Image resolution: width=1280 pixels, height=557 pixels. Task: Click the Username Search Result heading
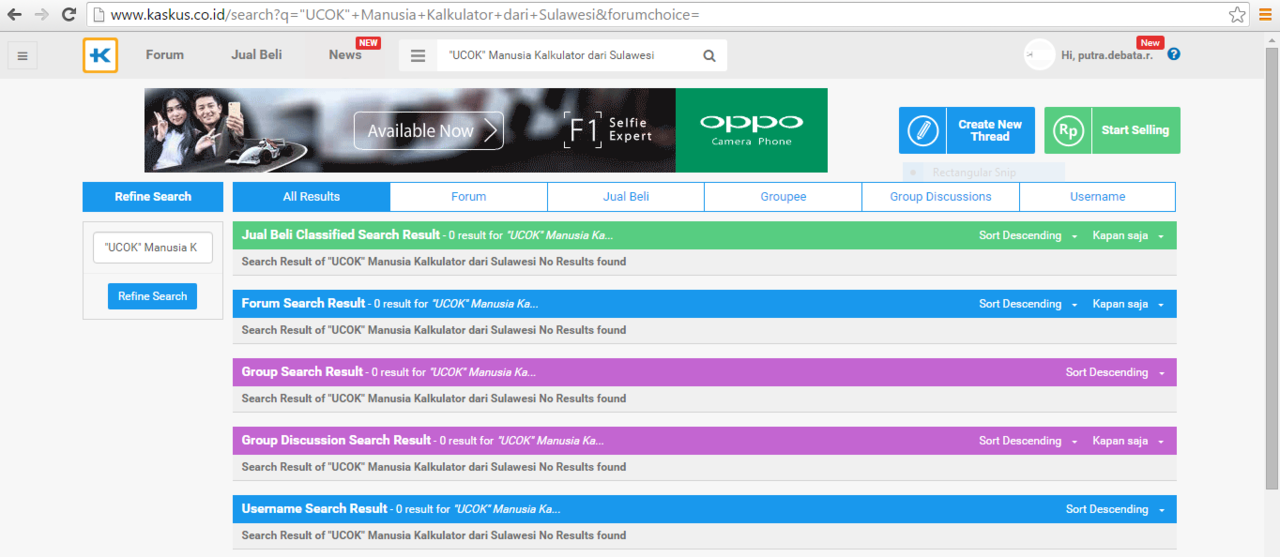coord(315,508)
